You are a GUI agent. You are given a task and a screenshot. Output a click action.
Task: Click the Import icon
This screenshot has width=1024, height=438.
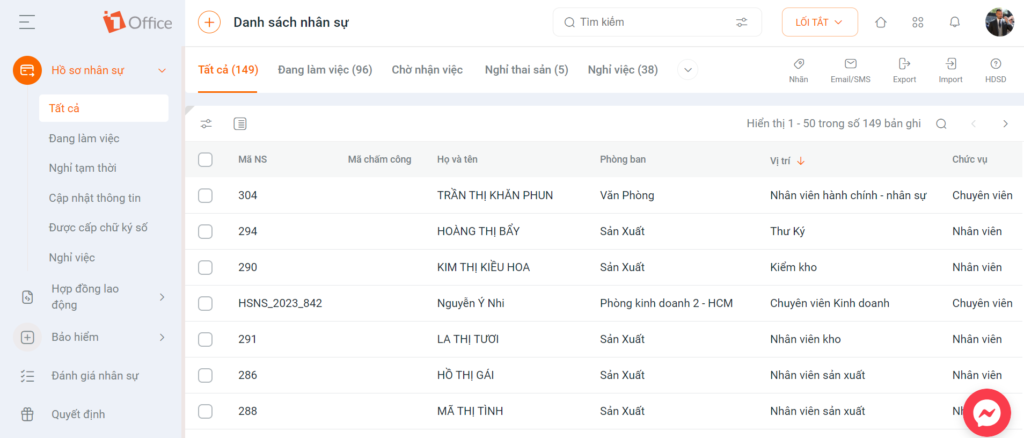951,70
